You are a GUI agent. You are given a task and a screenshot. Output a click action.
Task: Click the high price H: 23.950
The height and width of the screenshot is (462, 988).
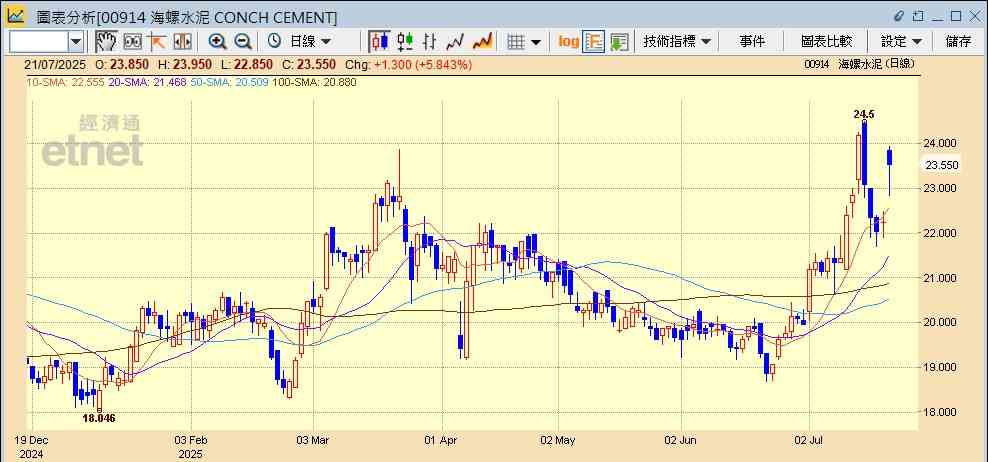pos(186,64)
